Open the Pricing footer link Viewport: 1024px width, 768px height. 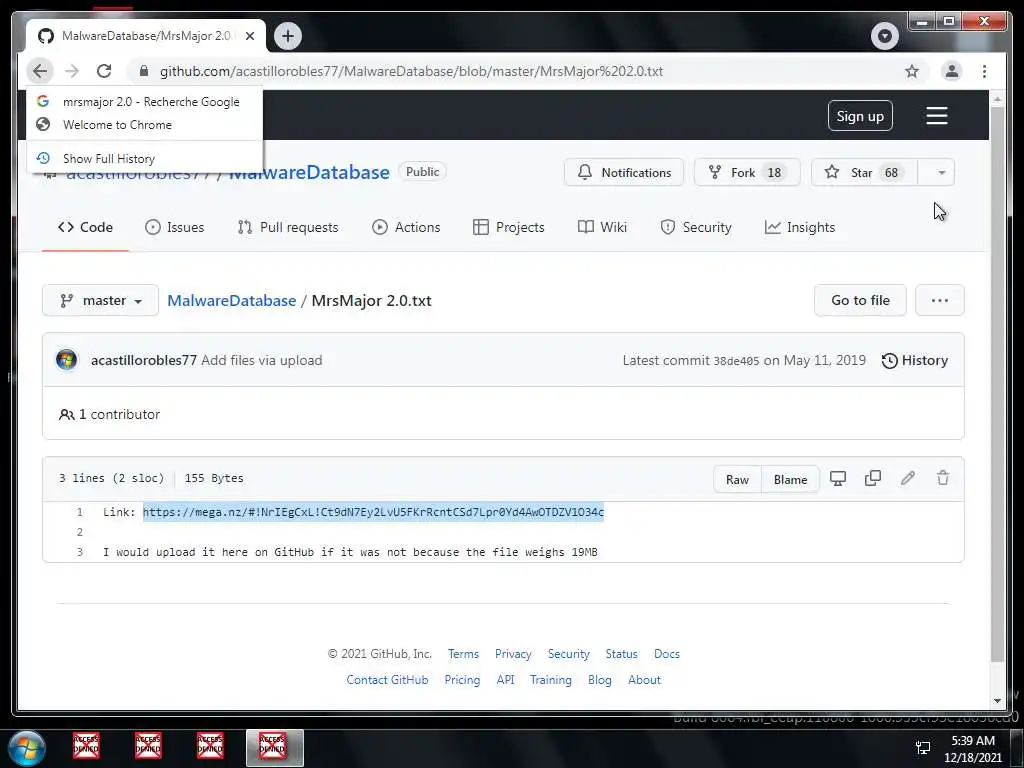click(x=462, y=680)
